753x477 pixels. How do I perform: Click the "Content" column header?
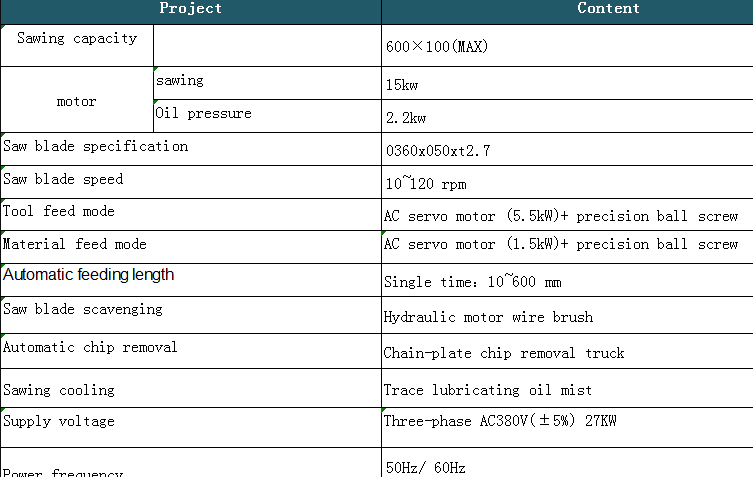(x=608, y=9)
